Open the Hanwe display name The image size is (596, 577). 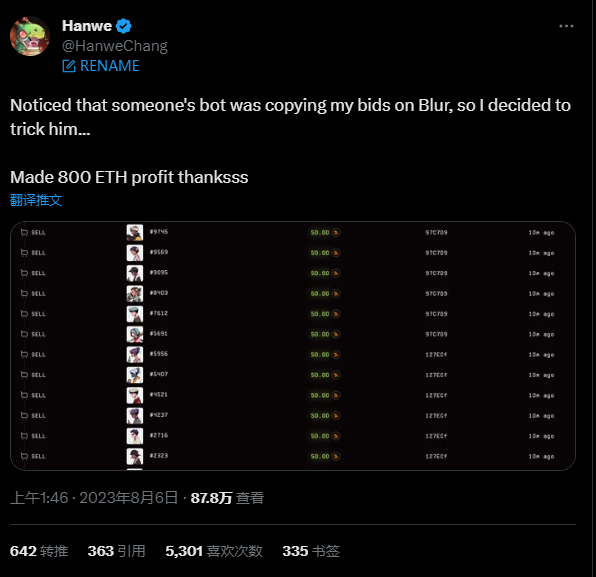coord(87,26)
